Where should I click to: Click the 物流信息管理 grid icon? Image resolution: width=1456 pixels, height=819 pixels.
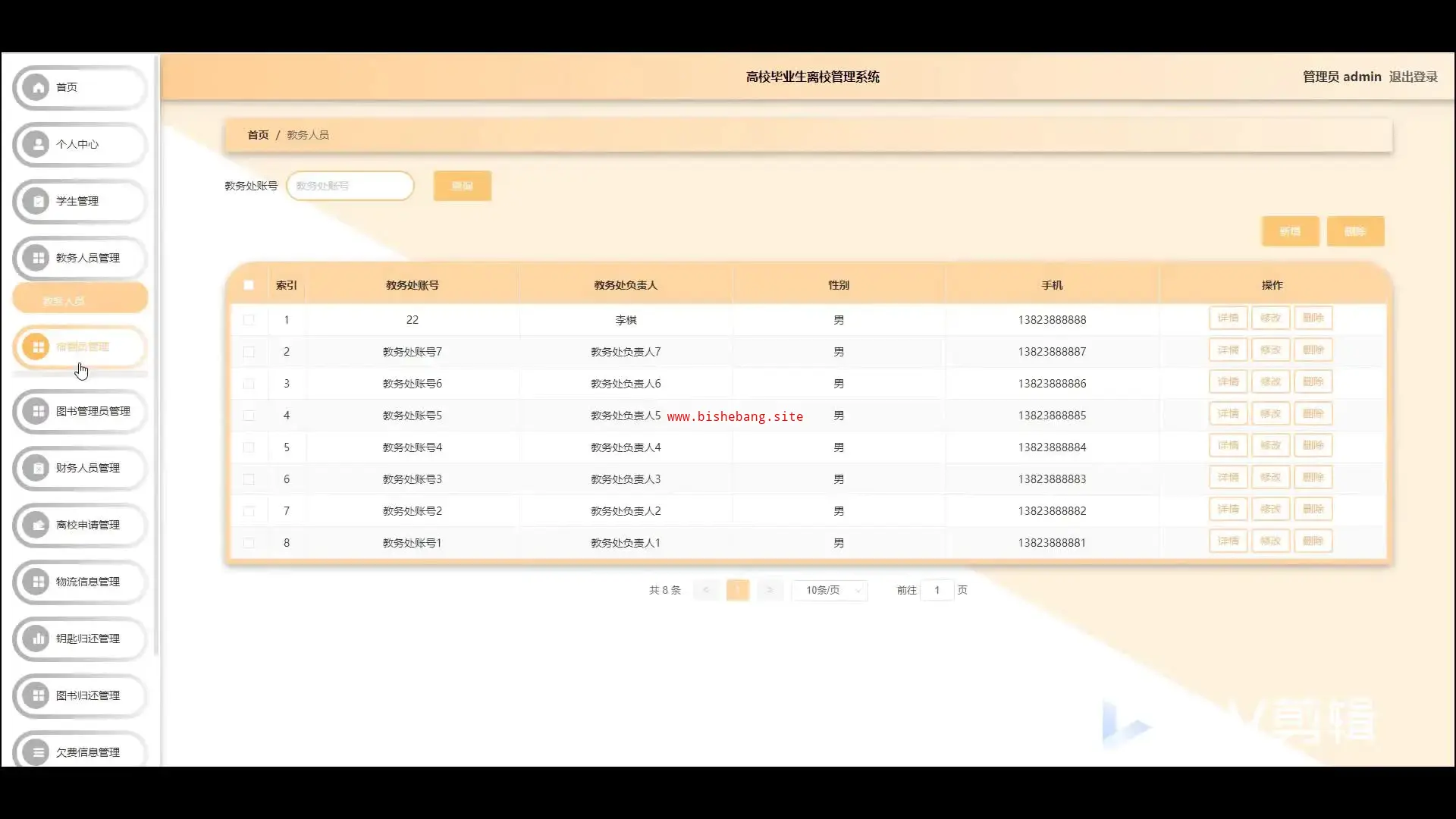pos(36,582)
